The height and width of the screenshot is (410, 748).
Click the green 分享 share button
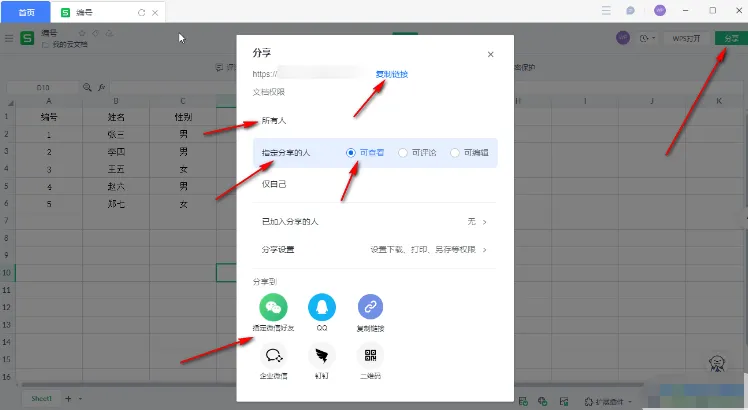[731, 38]
